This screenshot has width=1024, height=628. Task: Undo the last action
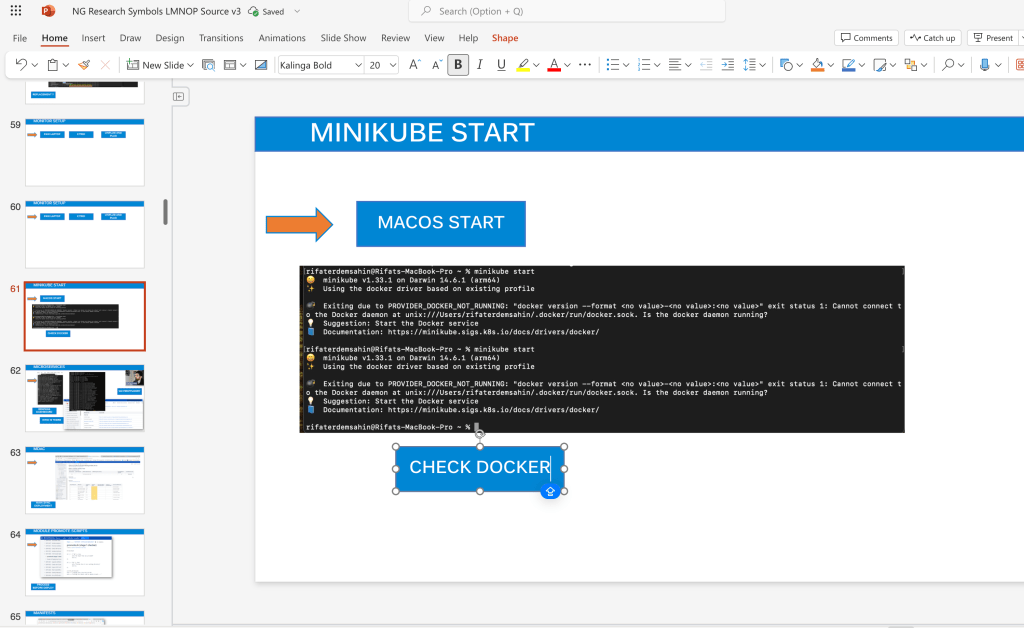21,65
